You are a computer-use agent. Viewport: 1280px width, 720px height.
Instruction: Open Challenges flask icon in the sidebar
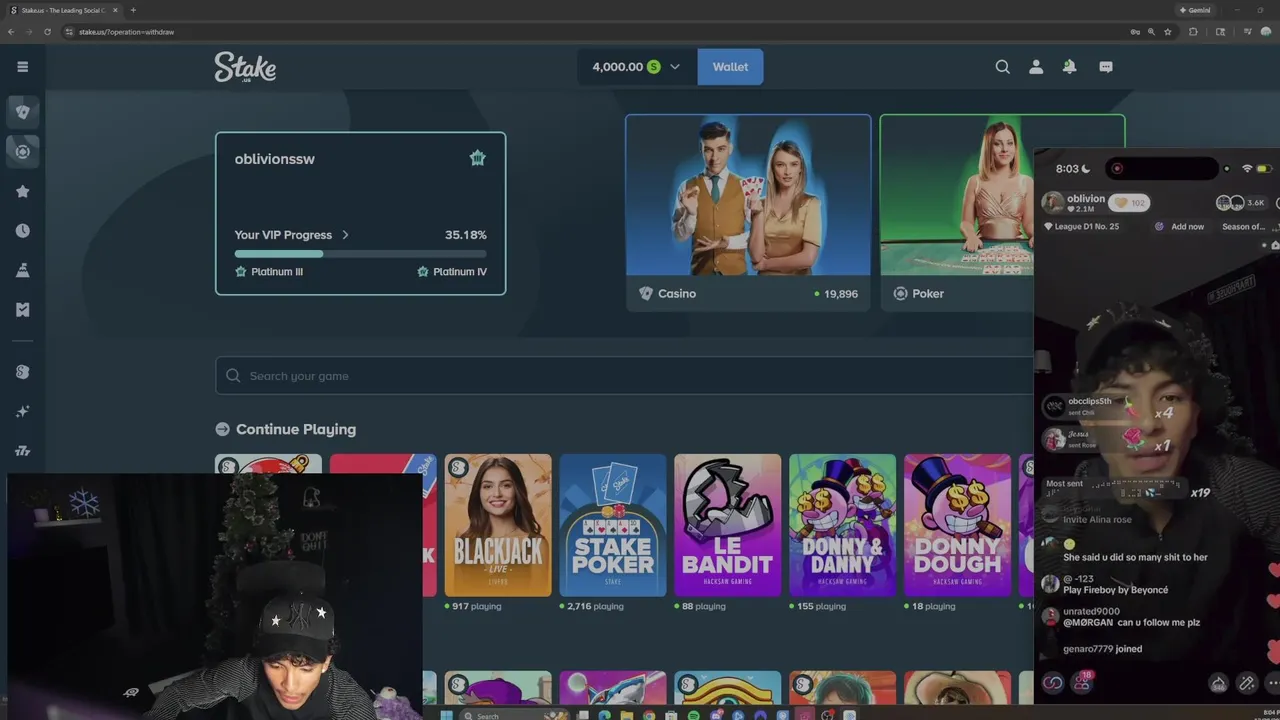pyautogui.click(x=22, y=270)
